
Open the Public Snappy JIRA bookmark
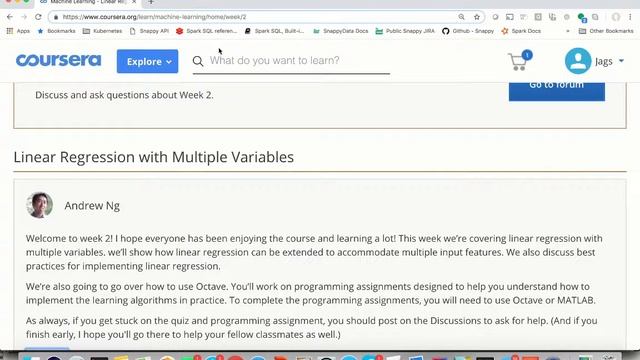point(405,31)
